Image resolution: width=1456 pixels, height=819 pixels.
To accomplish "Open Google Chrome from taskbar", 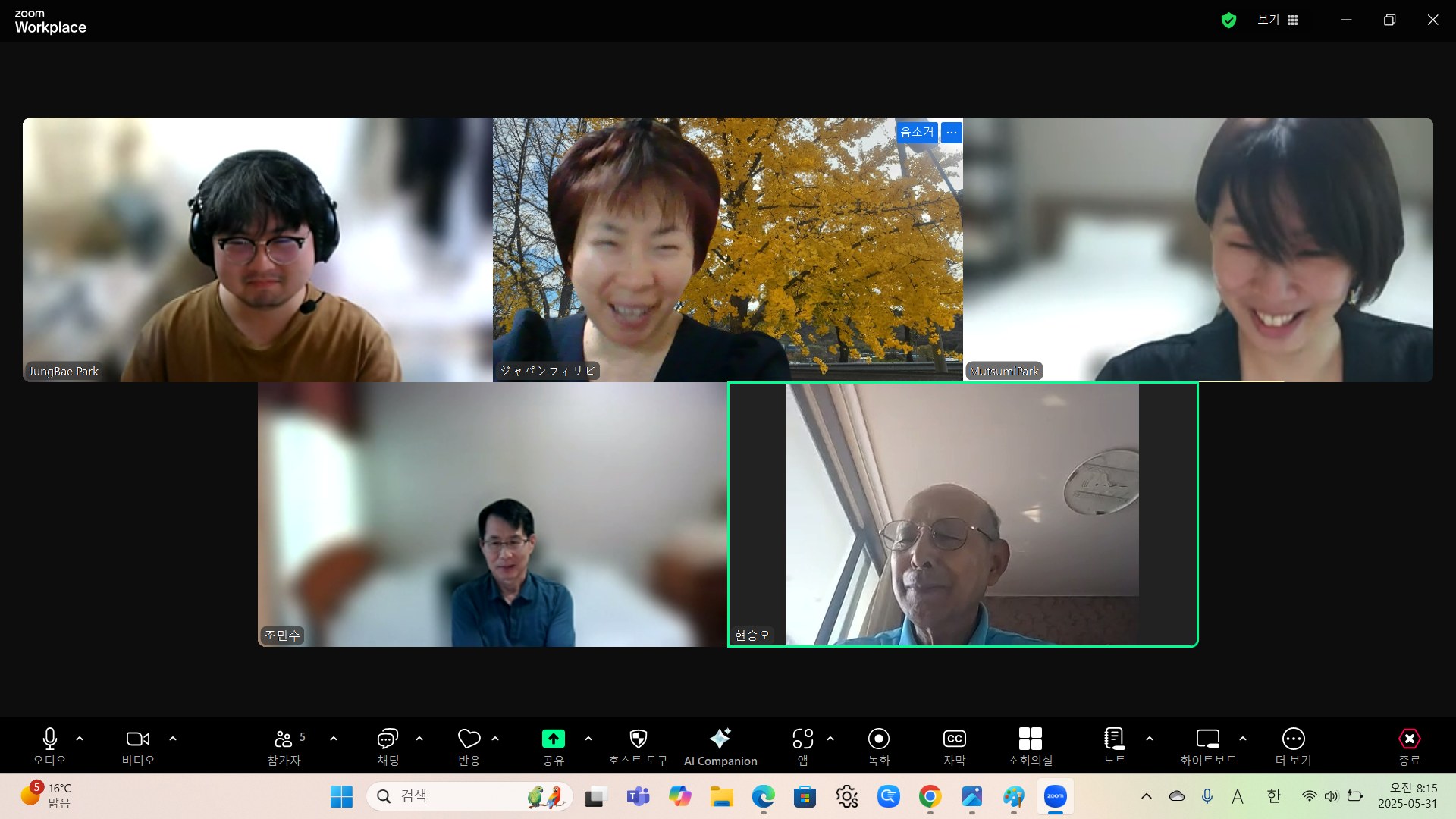I will (930, 796).
